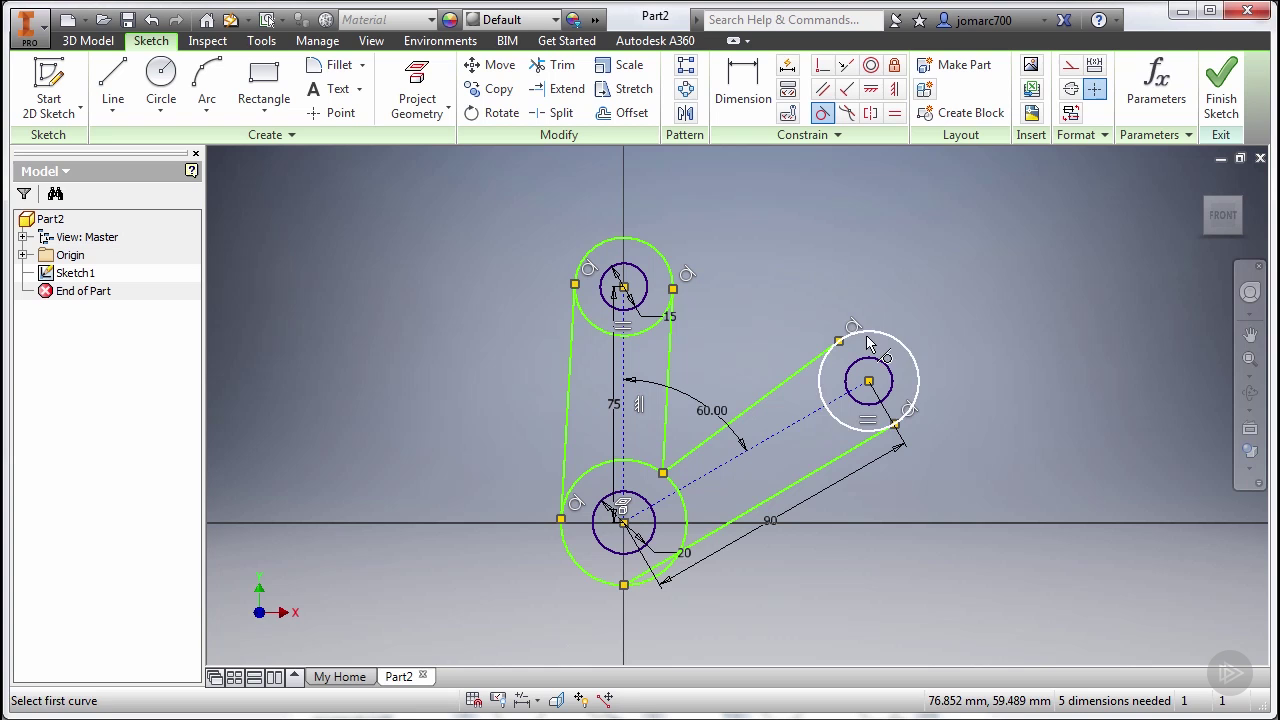Click the save icon in quick access toolbar

coord(128,19)
